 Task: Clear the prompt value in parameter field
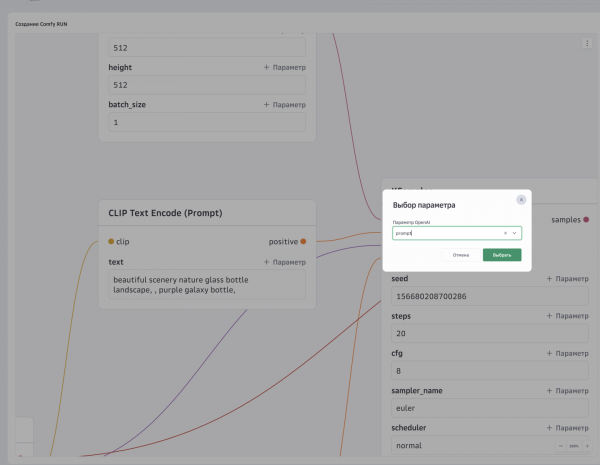coord(505,233)
